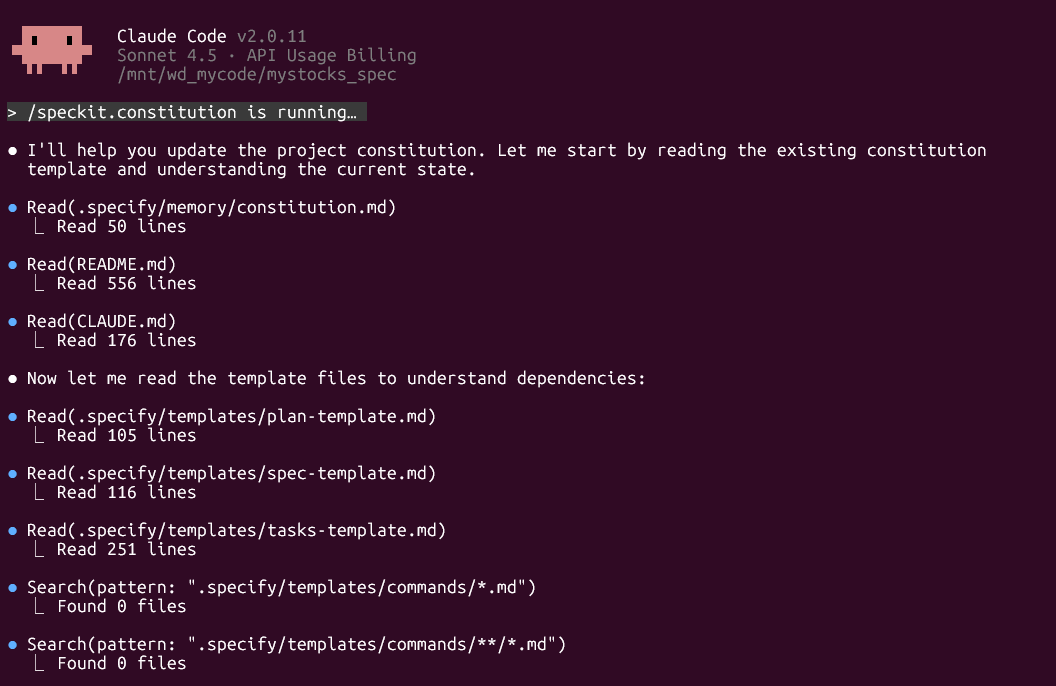Click the 'Read 251 lines' result line
Screen dimensions: 1056x686
pos(126,550)
